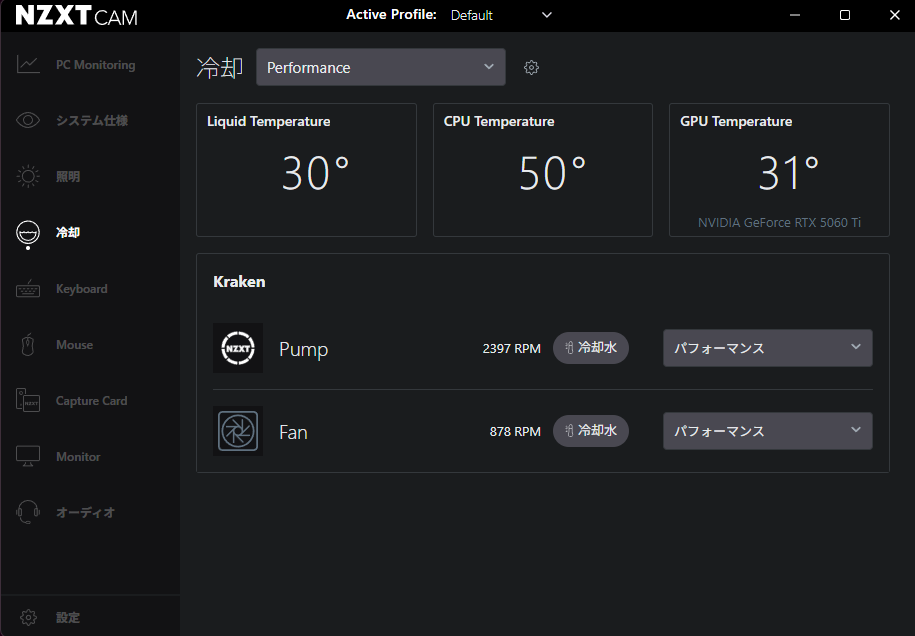The height and width of the screenshot is (636, 915).
Task: Open the Capture Card page
Action: click(90, 400)
